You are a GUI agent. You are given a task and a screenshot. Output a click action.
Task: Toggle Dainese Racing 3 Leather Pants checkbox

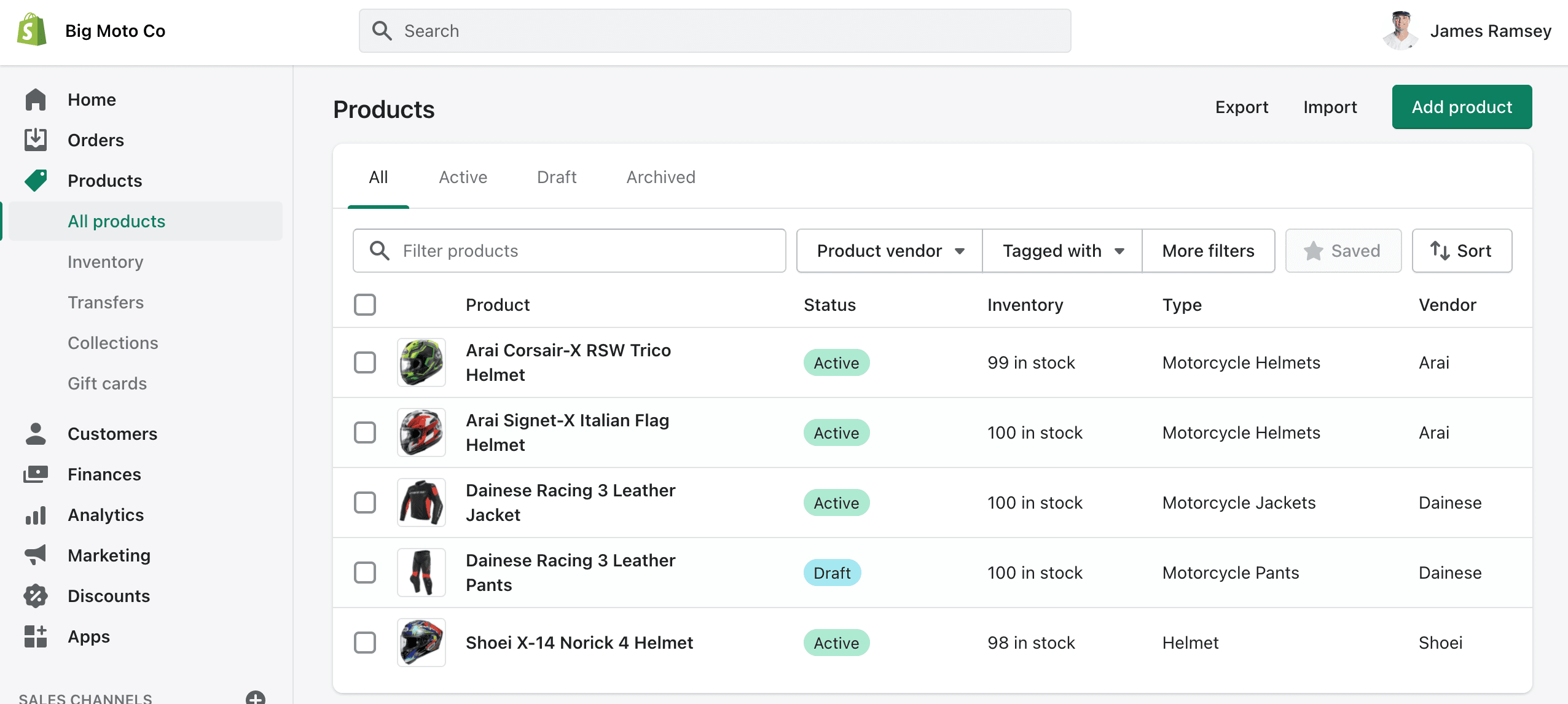364,572
